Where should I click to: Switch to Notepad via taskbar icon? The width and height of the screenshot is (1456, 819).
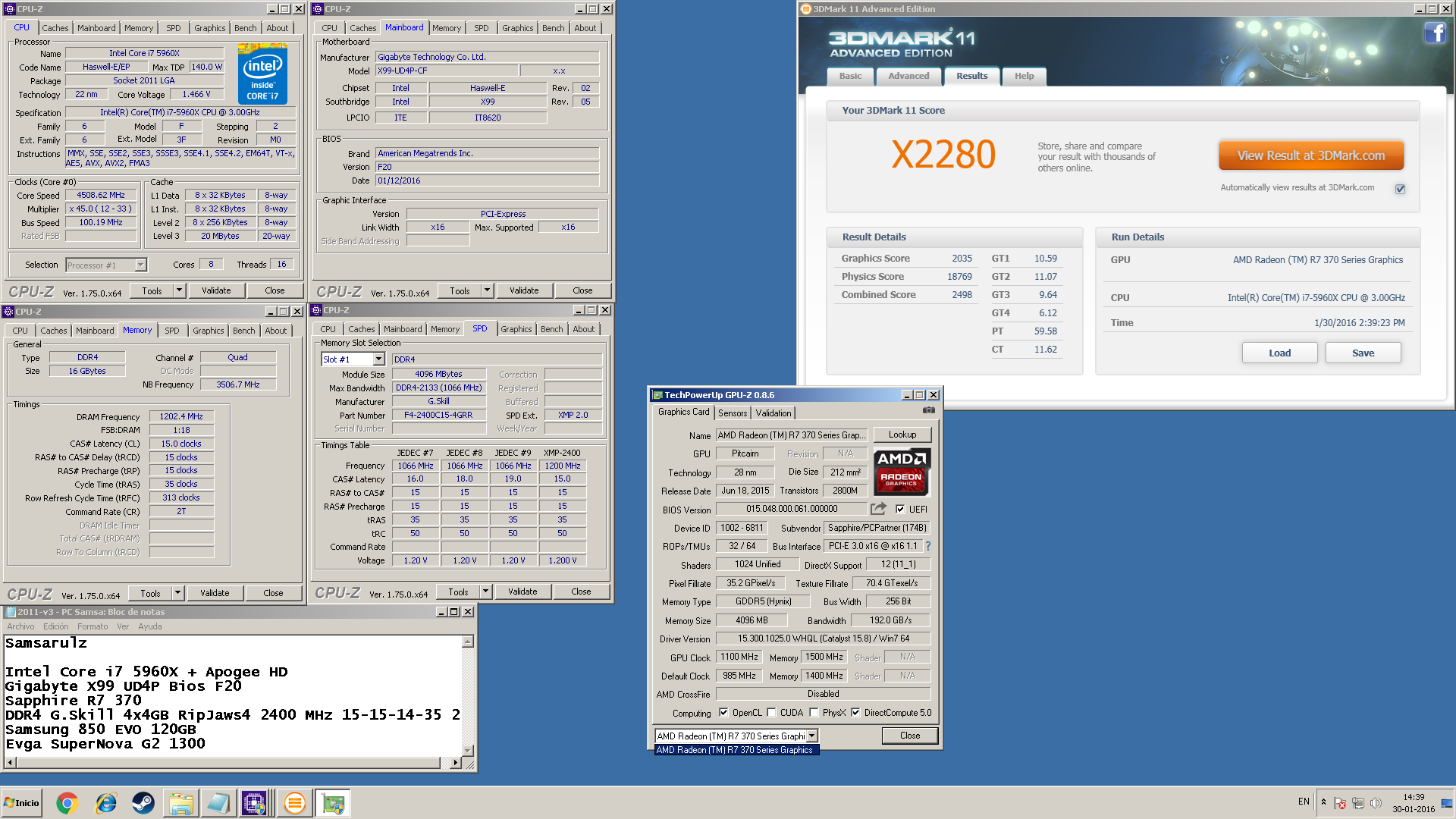[218, 803]
